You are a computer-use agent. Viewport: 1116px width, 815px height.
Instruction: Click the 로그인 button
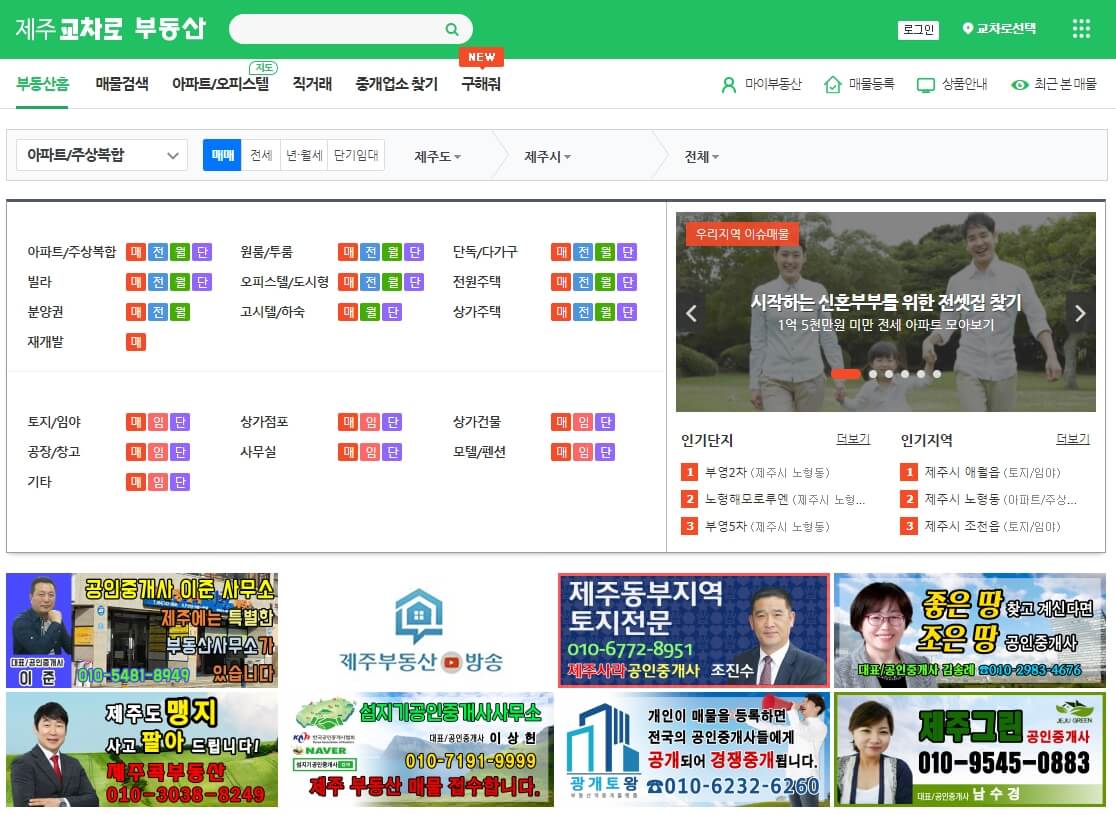(x=918, y=29)
